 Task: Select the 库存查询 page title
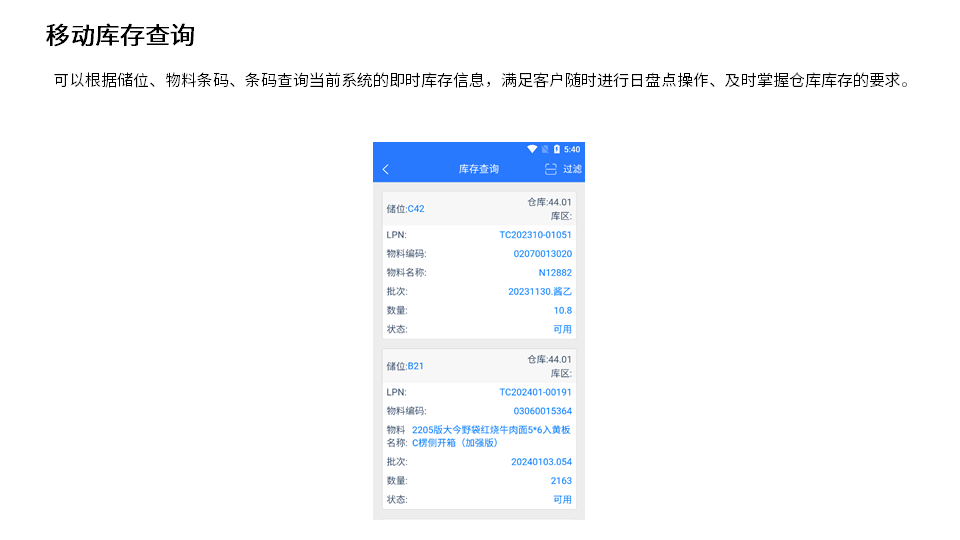478,169
